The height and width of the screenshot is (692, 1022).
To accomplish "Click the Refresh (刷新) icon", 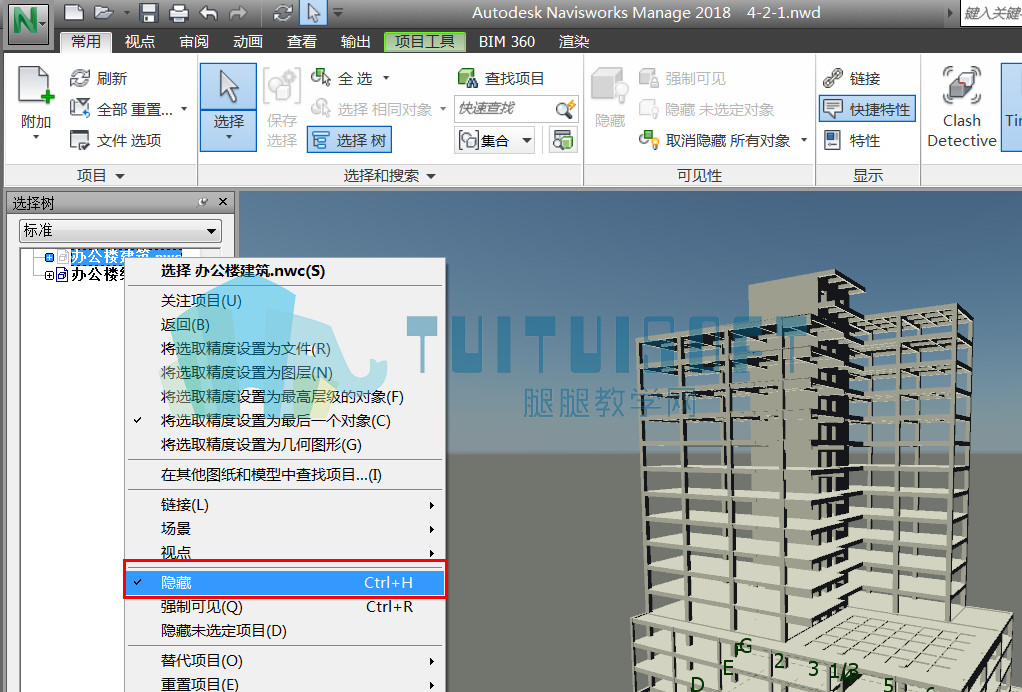I will pos(80,78).
